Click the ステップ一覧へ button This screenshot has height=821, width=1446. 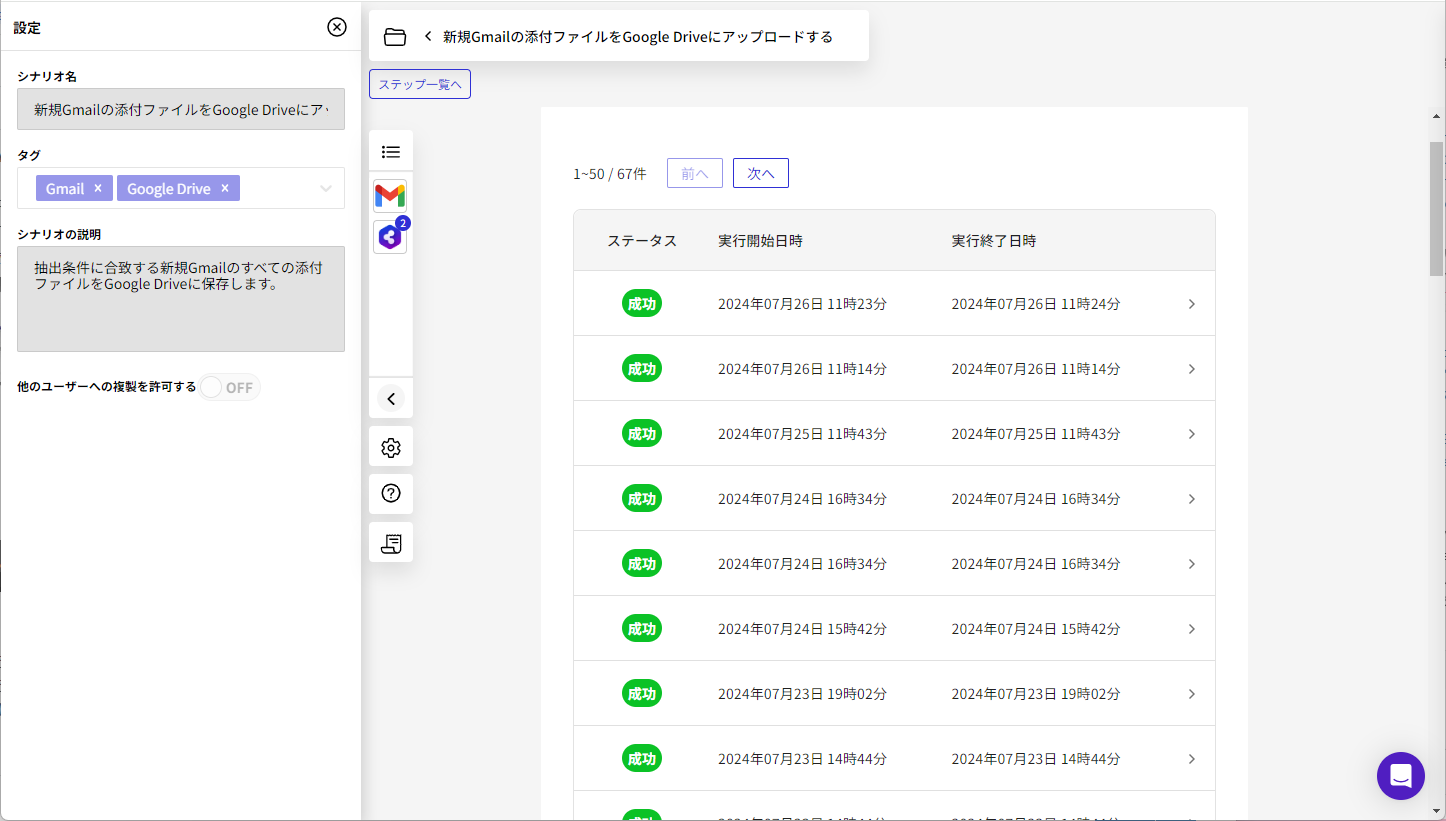pyautogui.click(x=420, y=84)
